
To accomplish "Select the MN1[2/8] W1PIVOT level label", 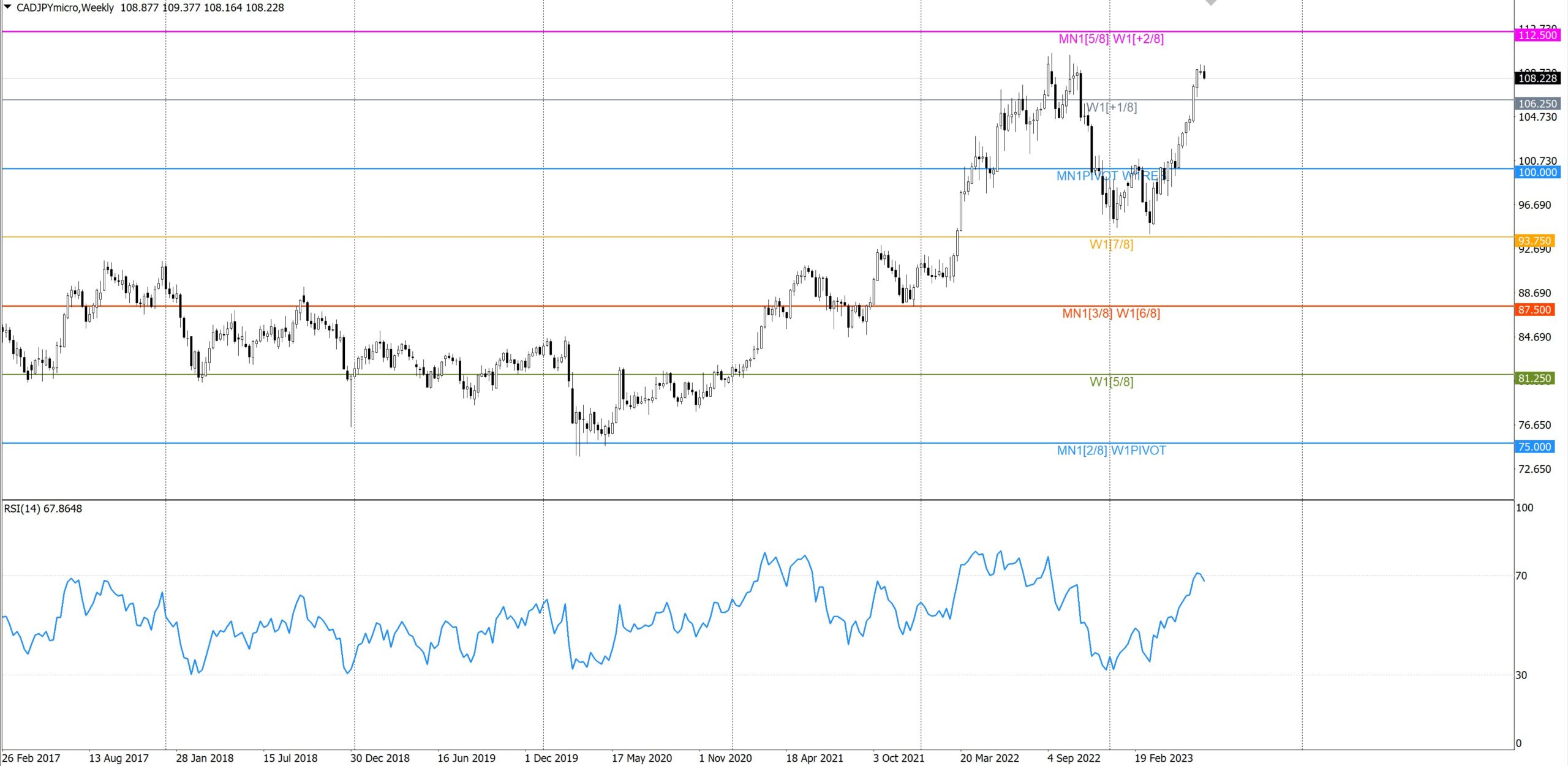I will pos(1111,451).
